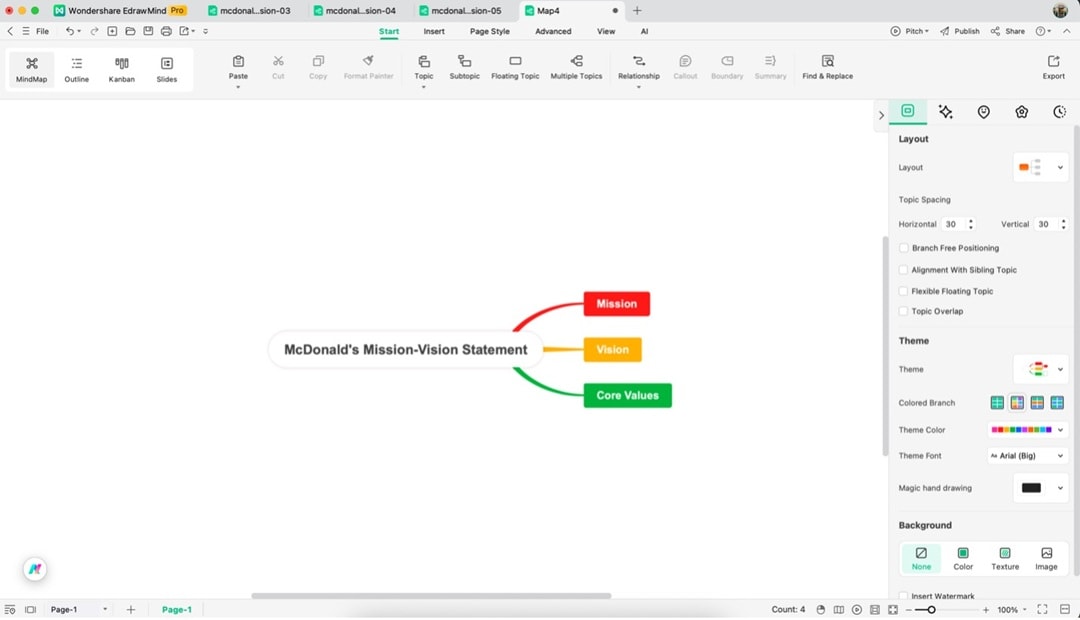This screenshot has height=620, width=1080.
Task: Select Image background option
Action: click(x=1046, y=558)
